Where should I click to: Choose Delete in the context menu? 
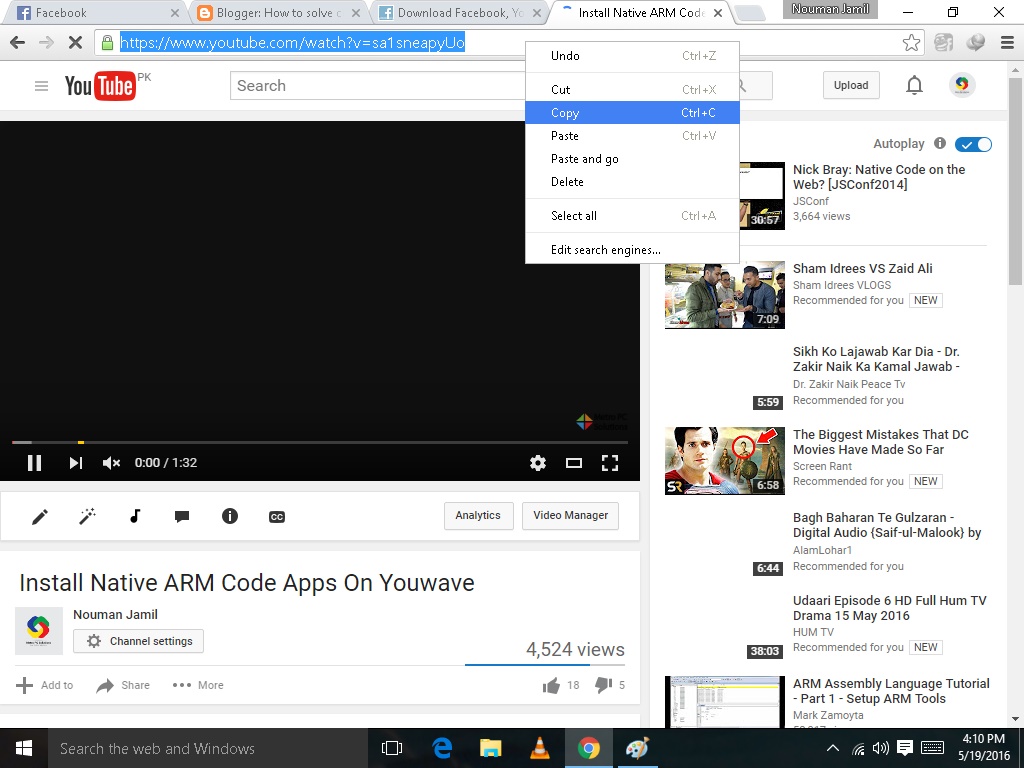tap(632, 182)
